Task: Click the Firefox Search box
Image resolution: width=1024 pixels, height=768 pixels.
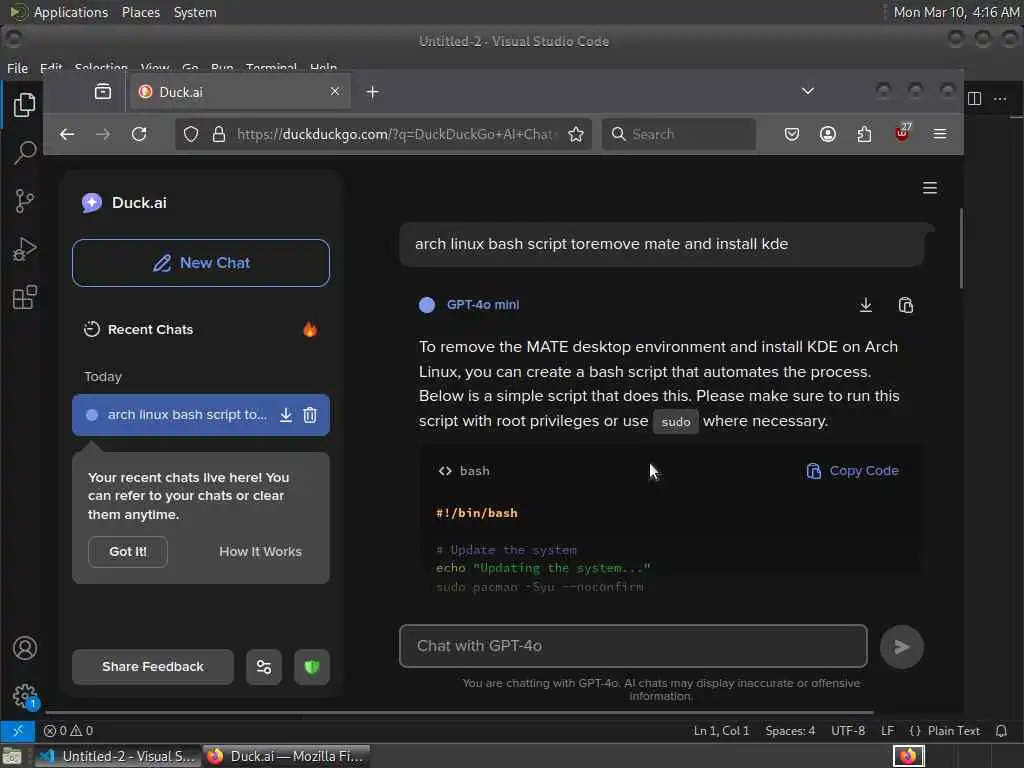Action: pyautogui.click(x=679, y=134)
